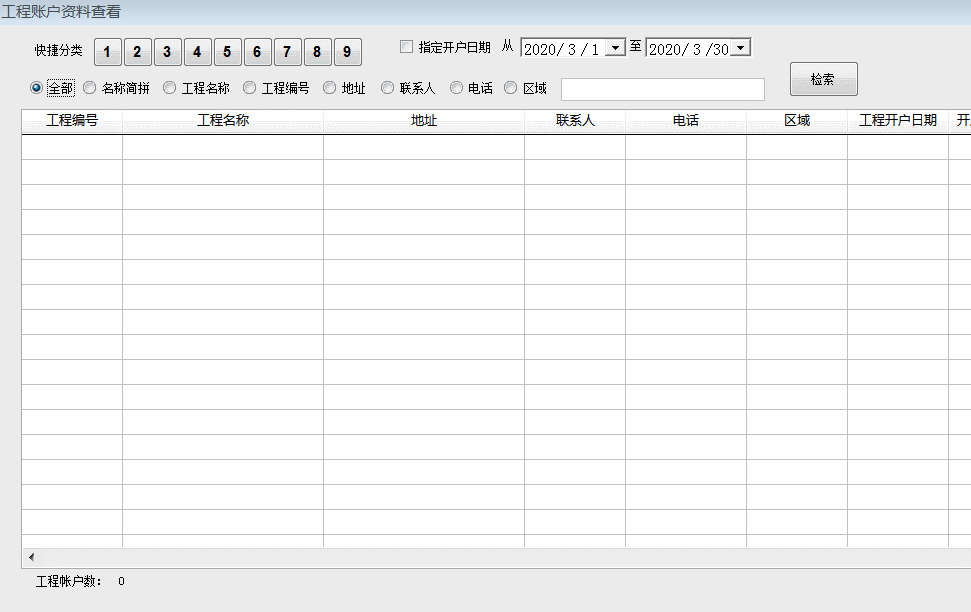Click the 区域 column header
This screenshot has height=612, width=971.
[797, 121]
